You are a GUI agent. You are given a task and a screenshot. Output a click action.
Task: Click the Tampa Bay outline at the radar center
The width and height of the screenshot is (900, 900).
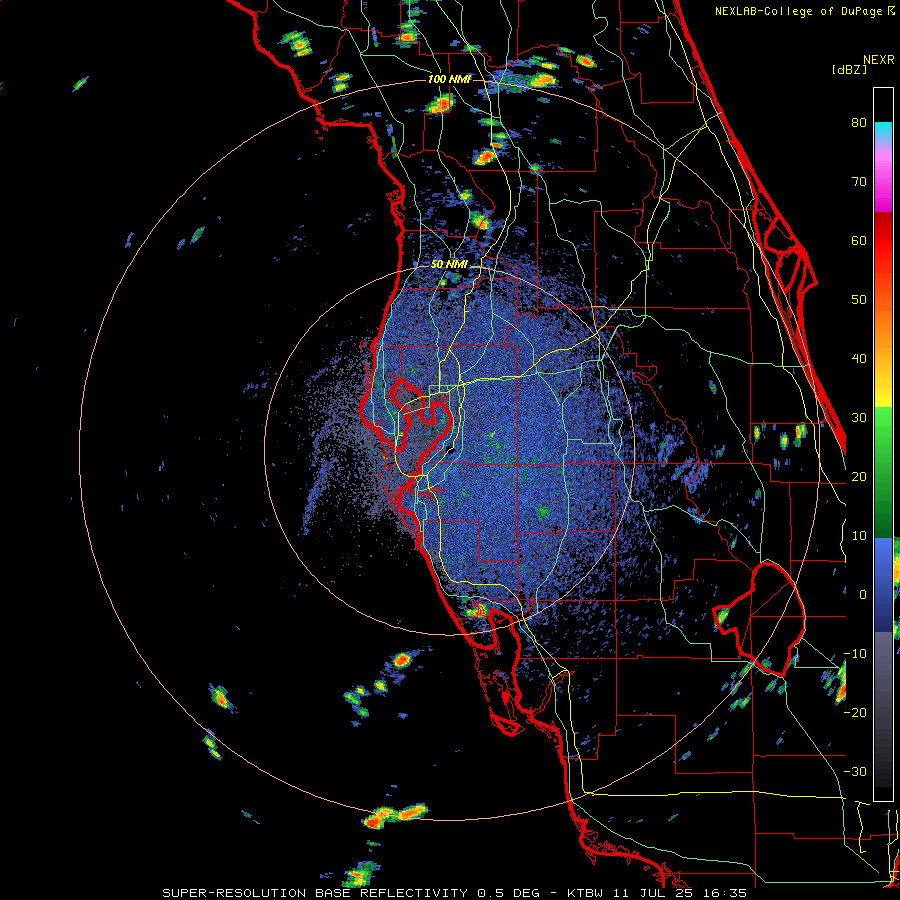click(x=422, y=428)
